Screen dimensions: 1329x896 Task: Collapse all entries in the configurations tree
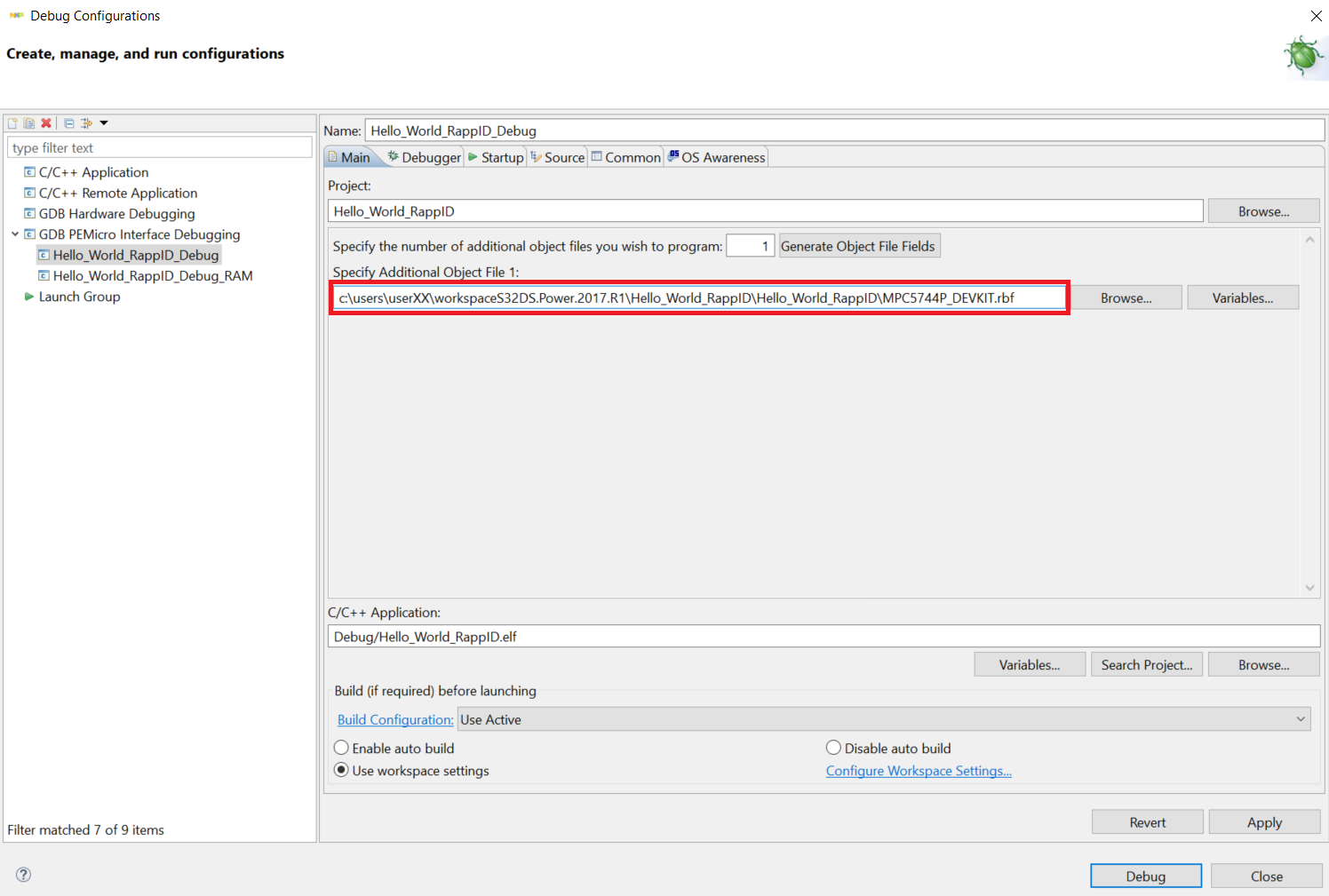click(x=68, y=123)
